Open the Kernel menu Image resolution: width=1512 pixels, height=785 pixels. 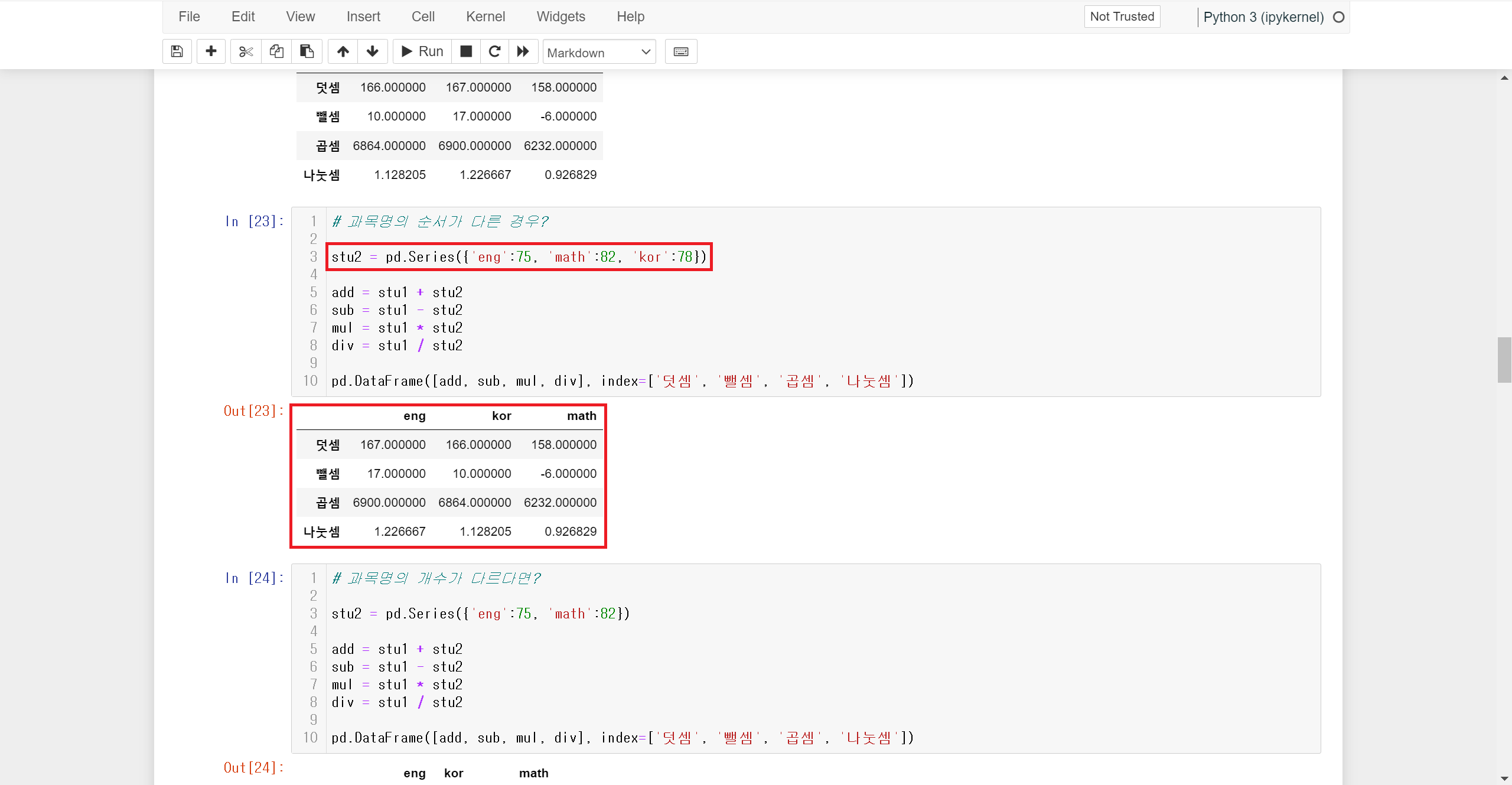tap(485, 17)
